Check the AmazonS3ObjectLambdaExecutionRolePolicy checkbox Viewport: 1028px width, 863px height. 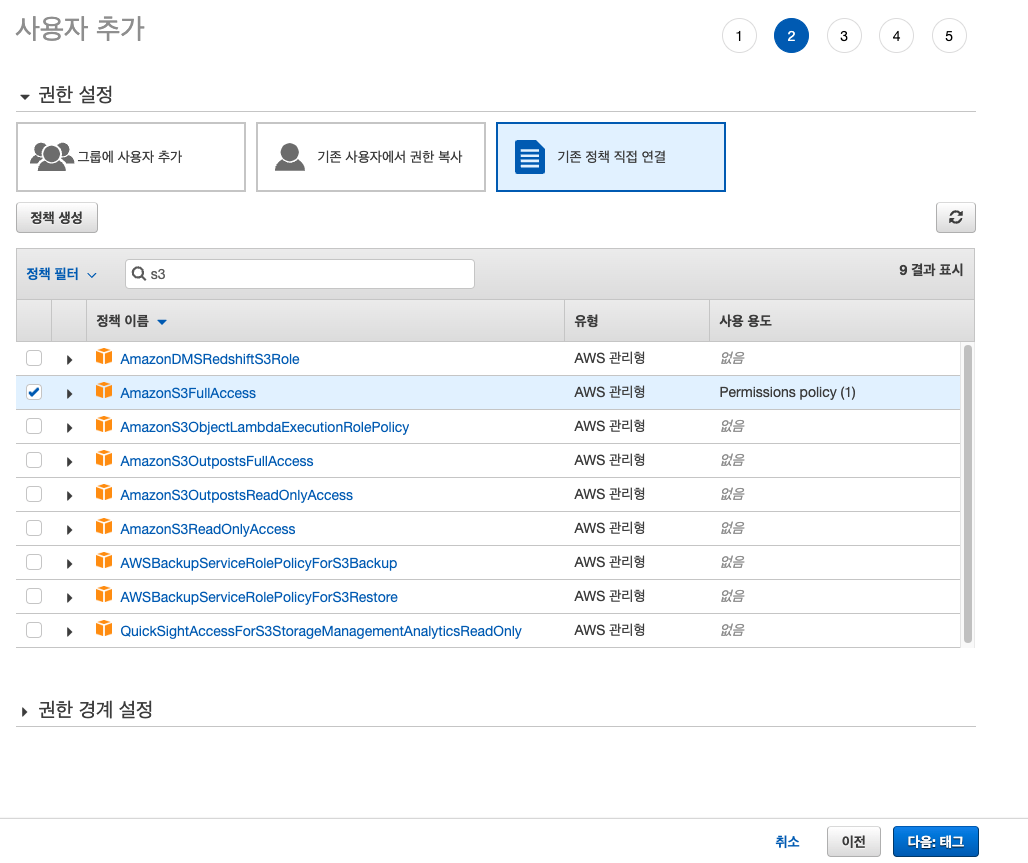pyautogui.click(x=34, y=426)
